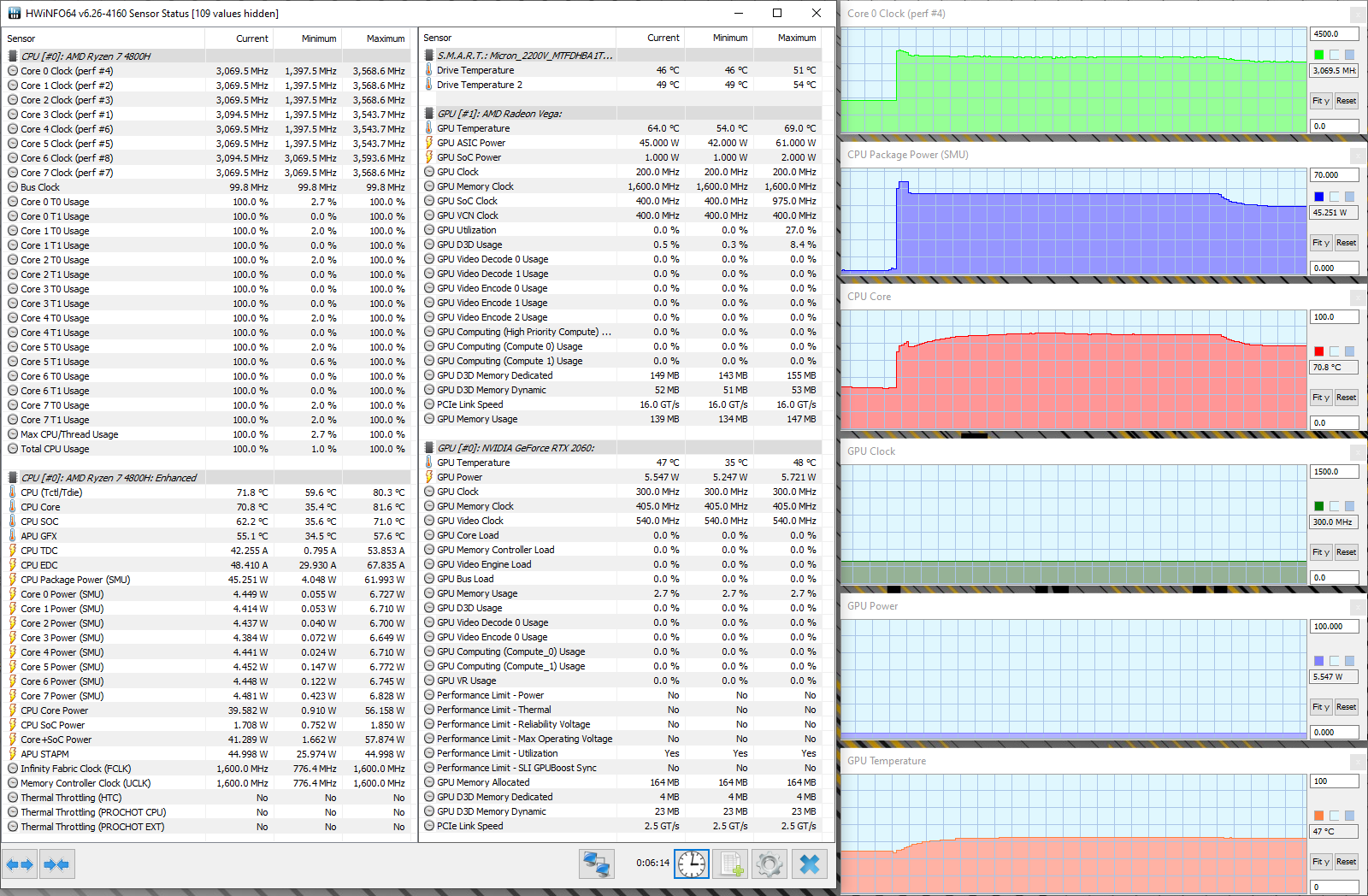Click the collapse layout arrows icon

(56, 864)
